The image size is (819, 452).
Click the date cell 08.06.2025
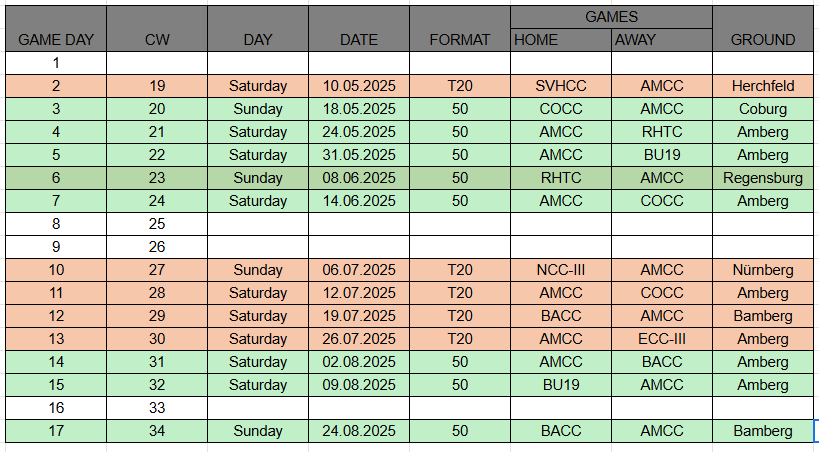coord(359,178)
